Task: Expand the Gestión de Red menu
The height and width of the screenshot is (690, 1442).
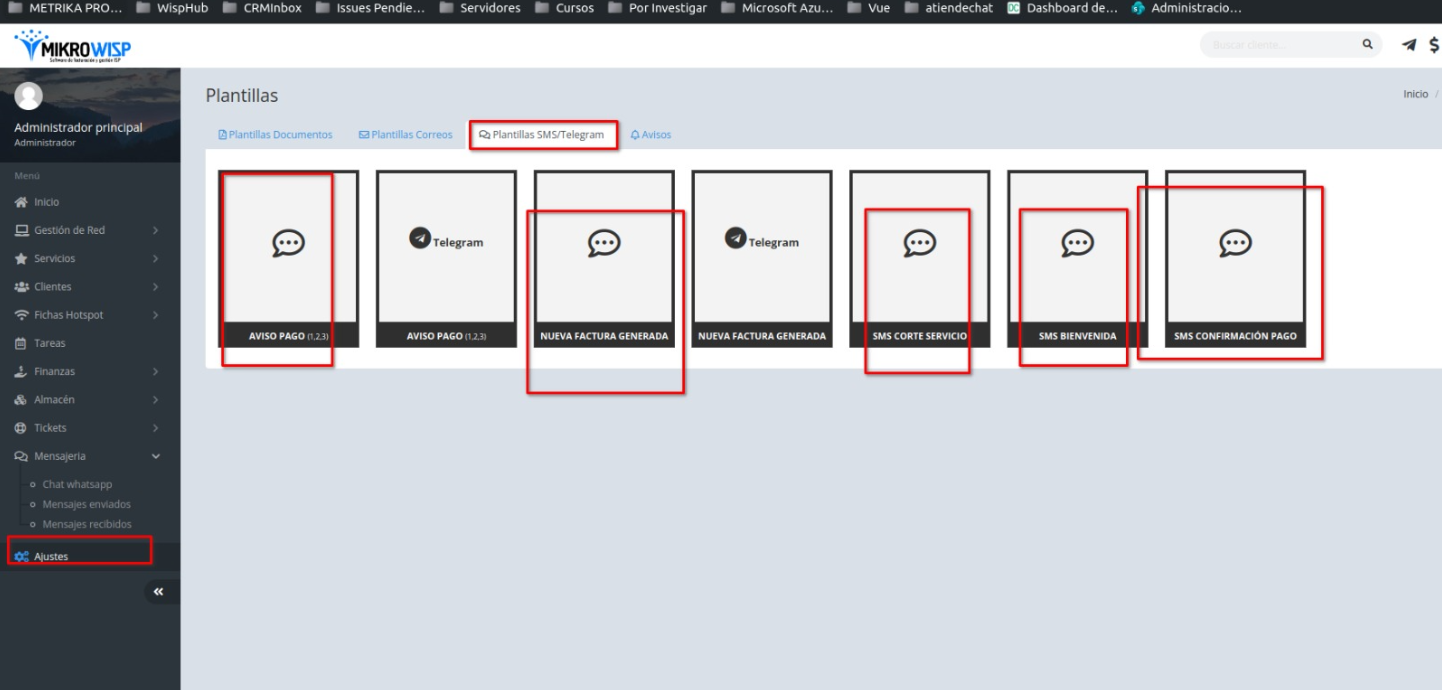Action: tap(69, 230)
